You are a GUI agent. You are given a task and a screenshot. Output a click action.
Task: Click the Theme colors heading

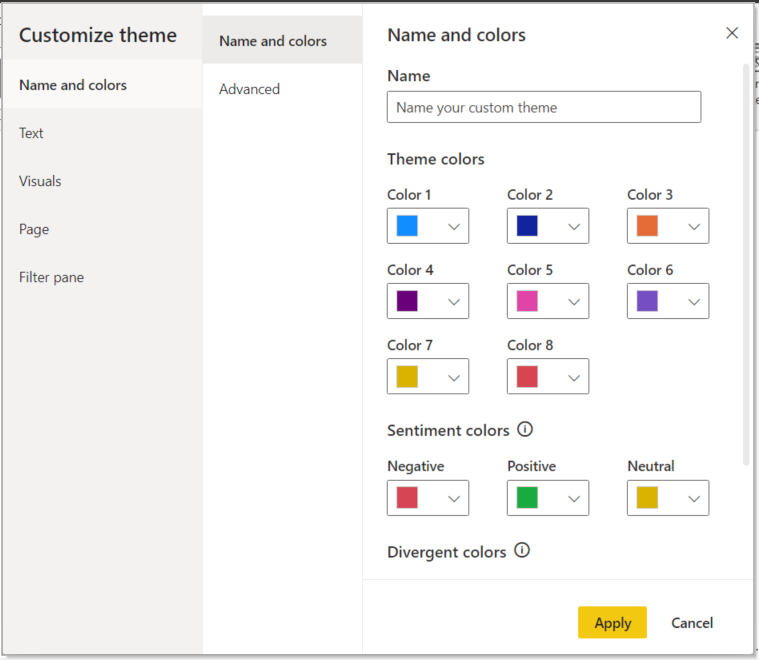coord(436,159)
